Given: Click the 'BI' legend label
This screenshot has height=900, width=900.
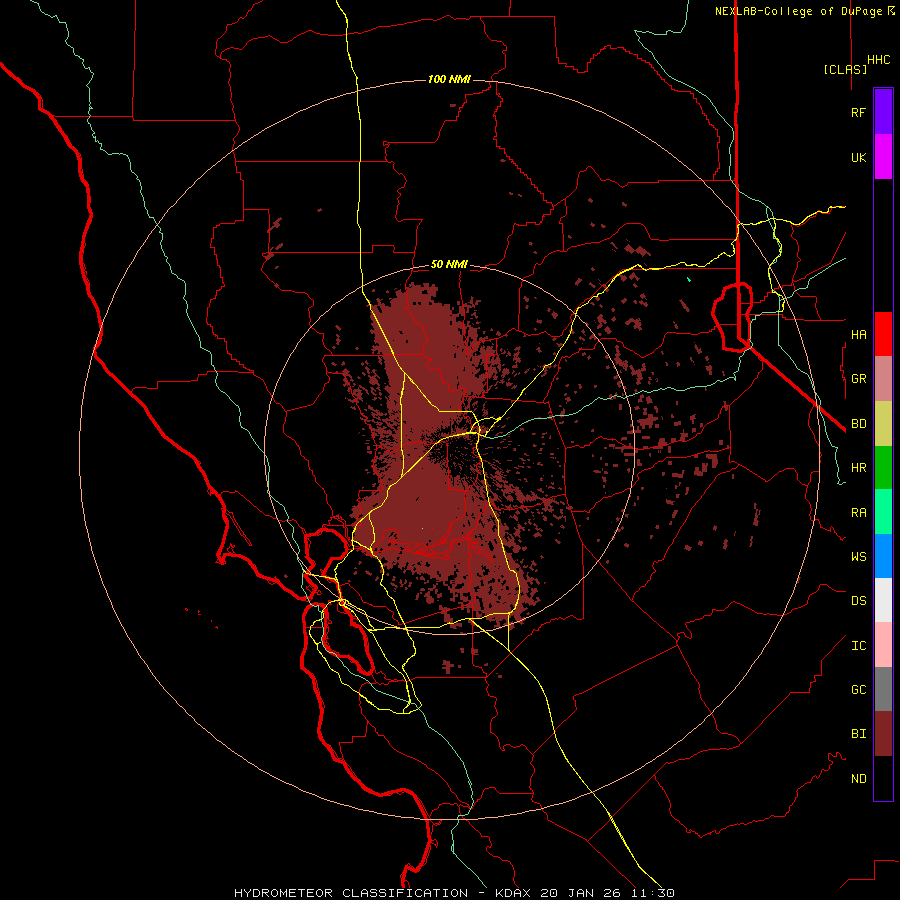Looking at the screenshot, I should (858, 734).
